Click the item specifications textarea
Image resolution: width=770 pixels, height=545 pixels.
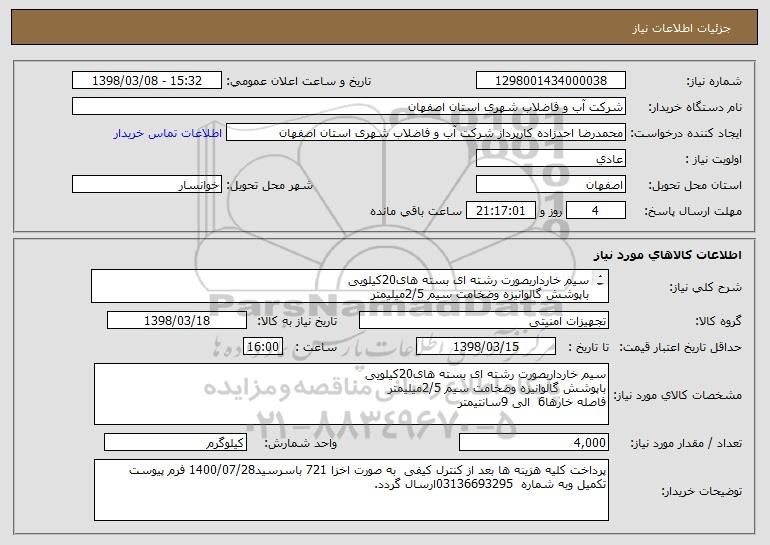click(351, 394)
